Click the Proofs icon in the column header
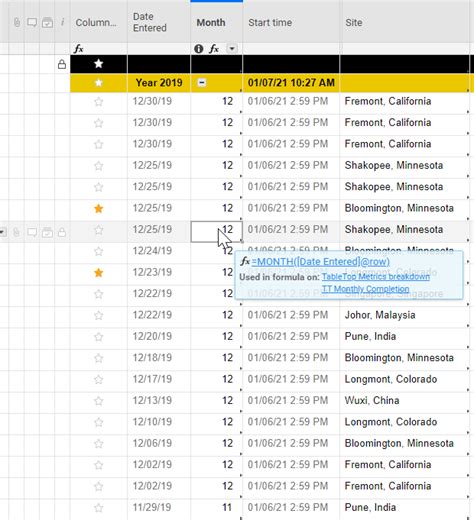This screenshot has height=520, width=474. [47, 23]
